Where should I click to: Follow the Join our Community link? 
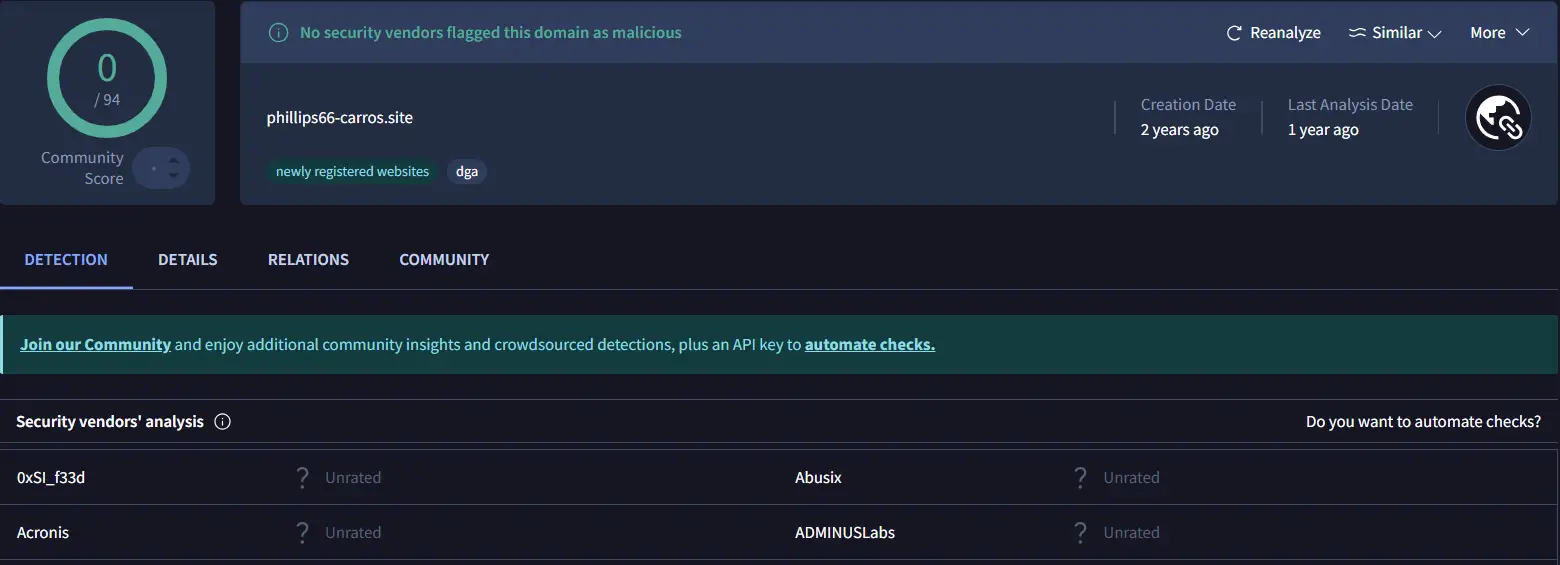pos(95,345)
